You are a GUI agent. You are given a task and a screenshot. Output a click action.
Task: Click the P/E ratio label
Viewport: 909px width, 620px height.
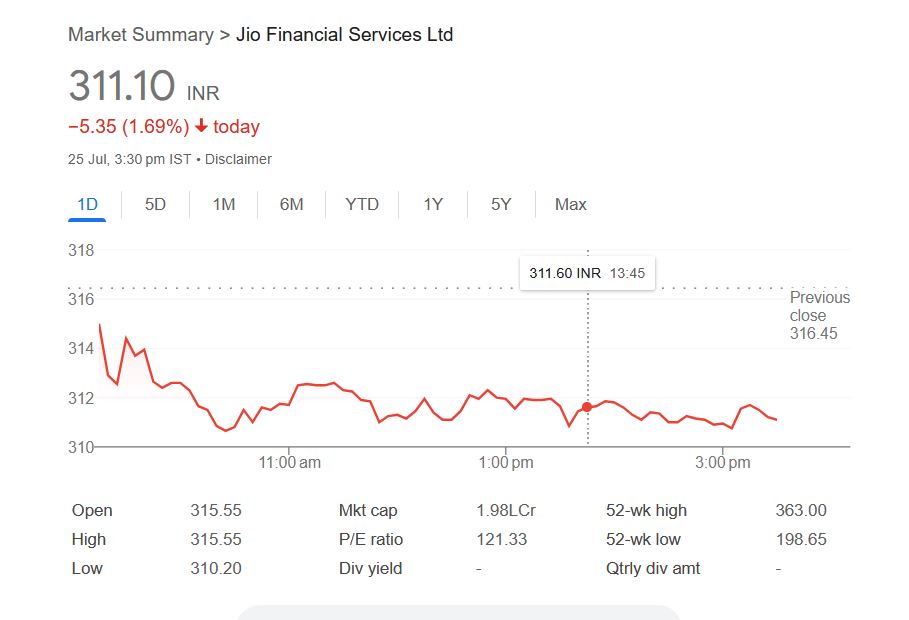pos(371,539)
